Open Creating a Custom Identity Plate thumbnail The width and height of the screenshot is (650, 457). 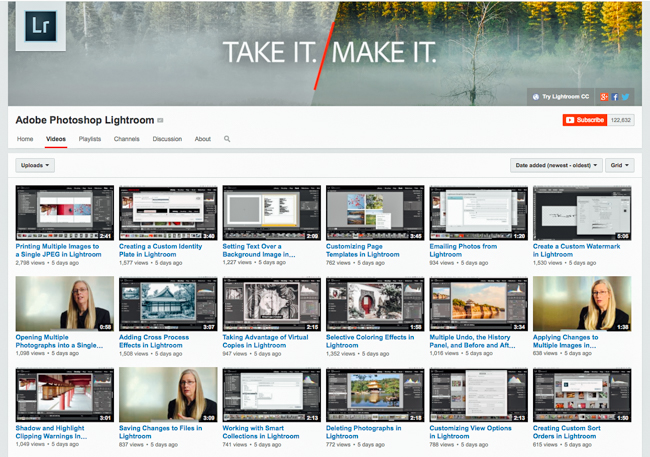coord(168,213)
